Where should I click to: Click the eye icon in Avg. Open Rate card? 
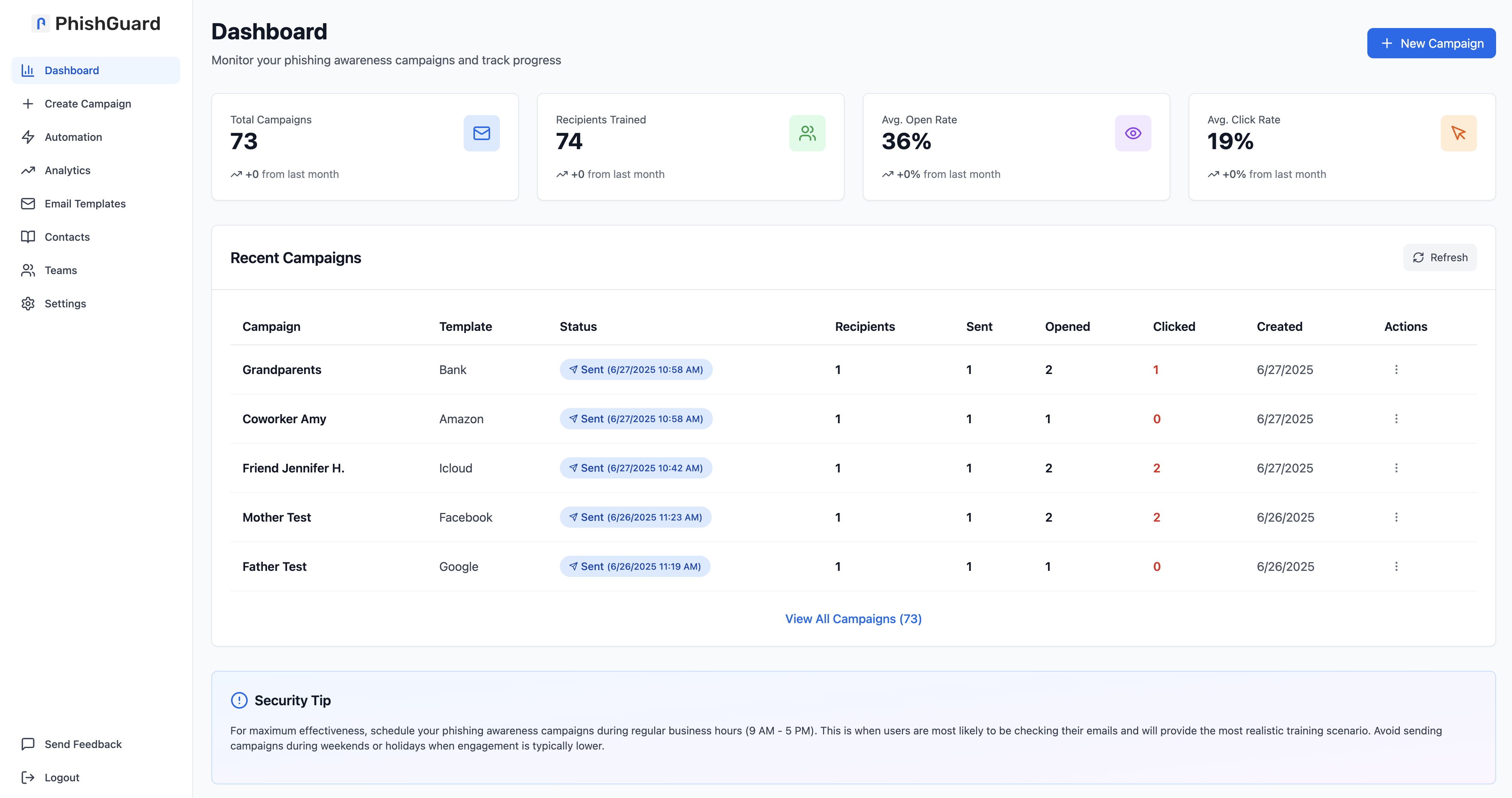pos(1133,133)
